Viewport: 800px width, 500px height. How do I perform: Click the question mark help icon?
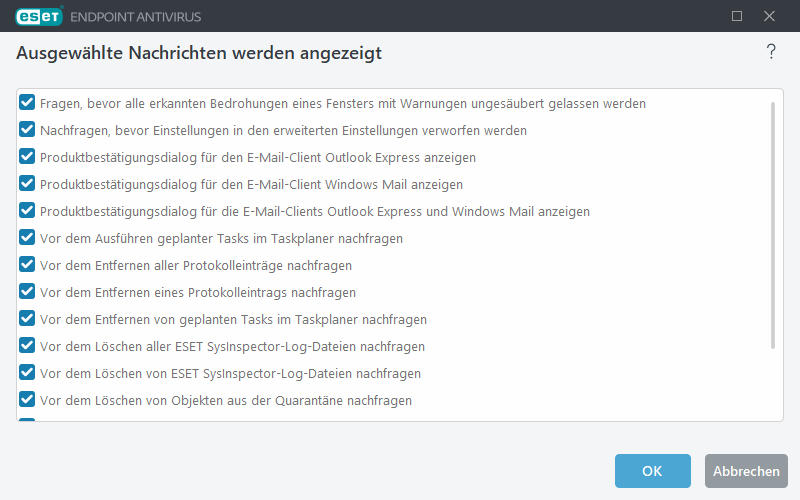[771, 53]
